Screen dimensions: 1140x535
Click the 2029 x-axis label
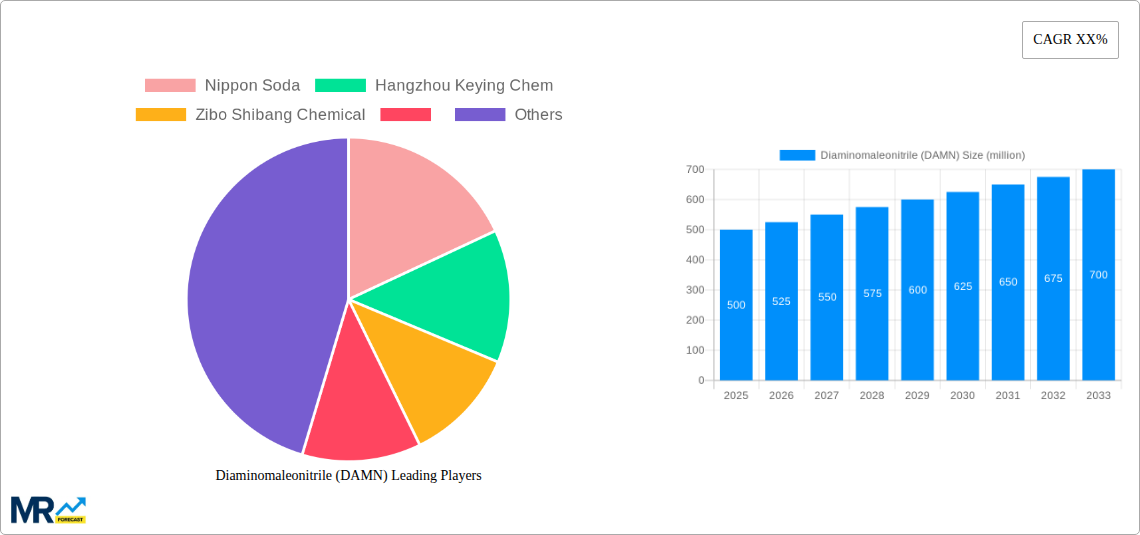pos(918,395)
